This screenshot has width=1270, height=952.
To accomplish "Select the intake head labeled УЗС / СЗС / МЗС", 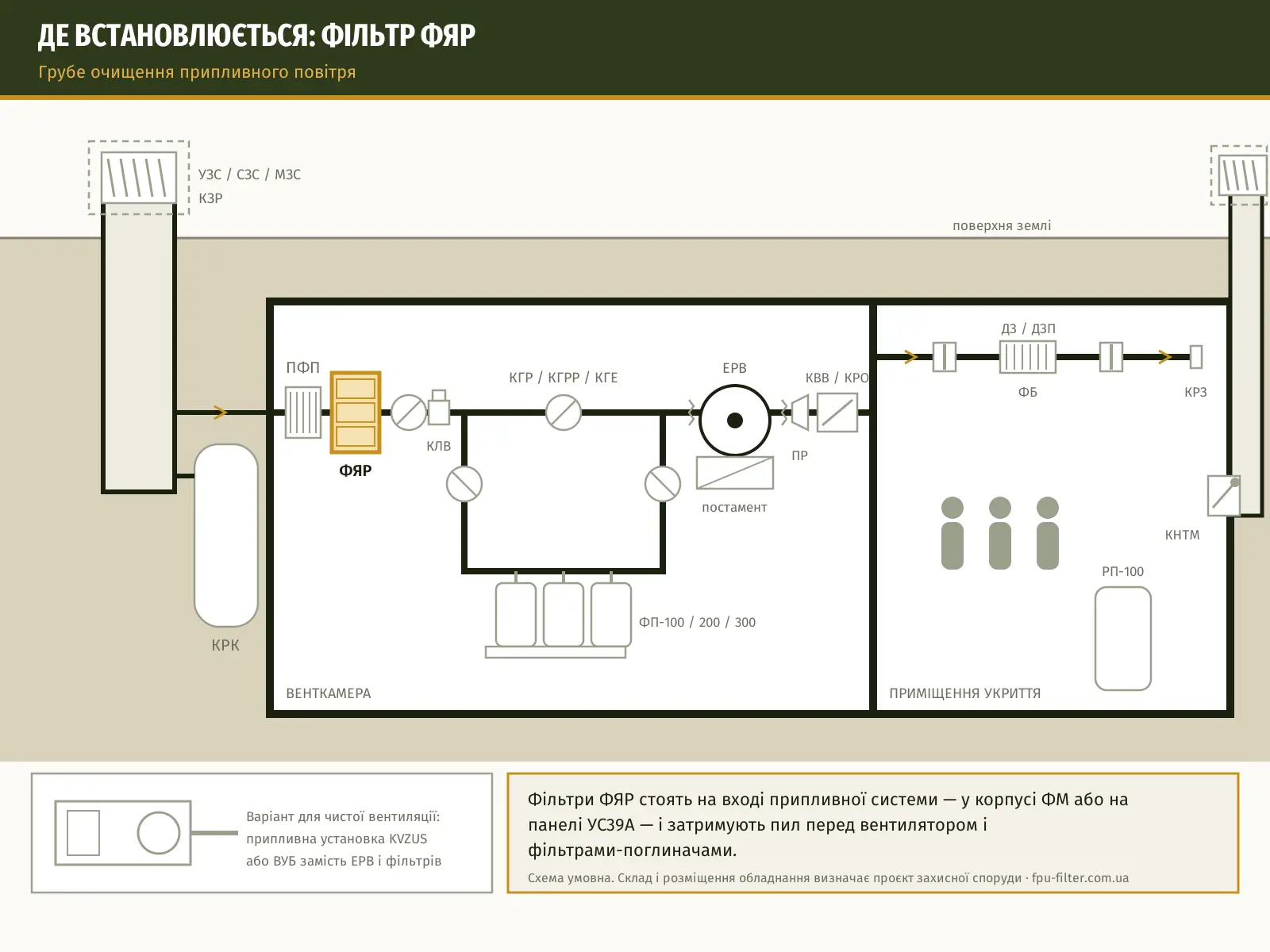I will click(x=139, y=178).
